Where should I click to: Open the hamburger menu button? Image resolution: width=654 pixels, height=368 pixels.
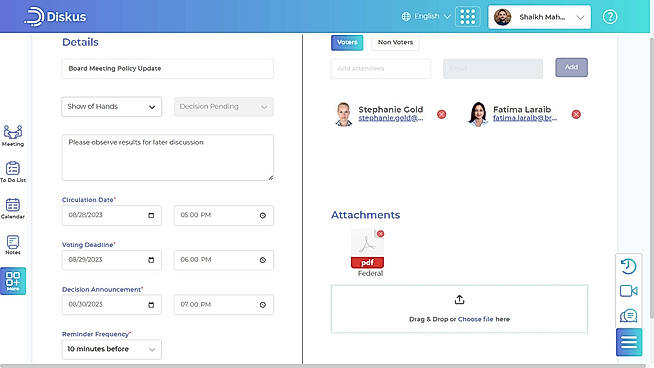(x=629, y=342)
